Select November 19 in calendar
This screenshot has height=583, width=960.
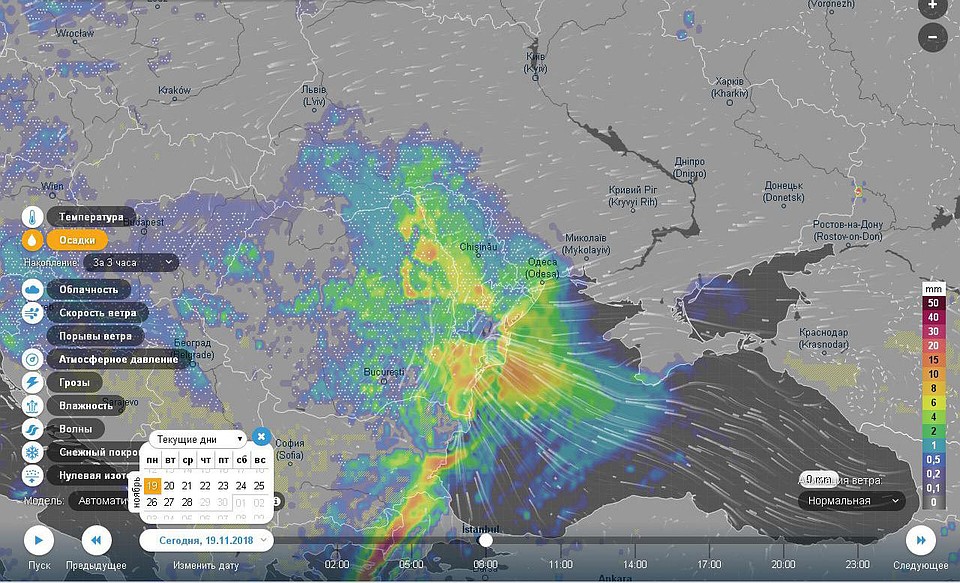(x=152, y=486)
